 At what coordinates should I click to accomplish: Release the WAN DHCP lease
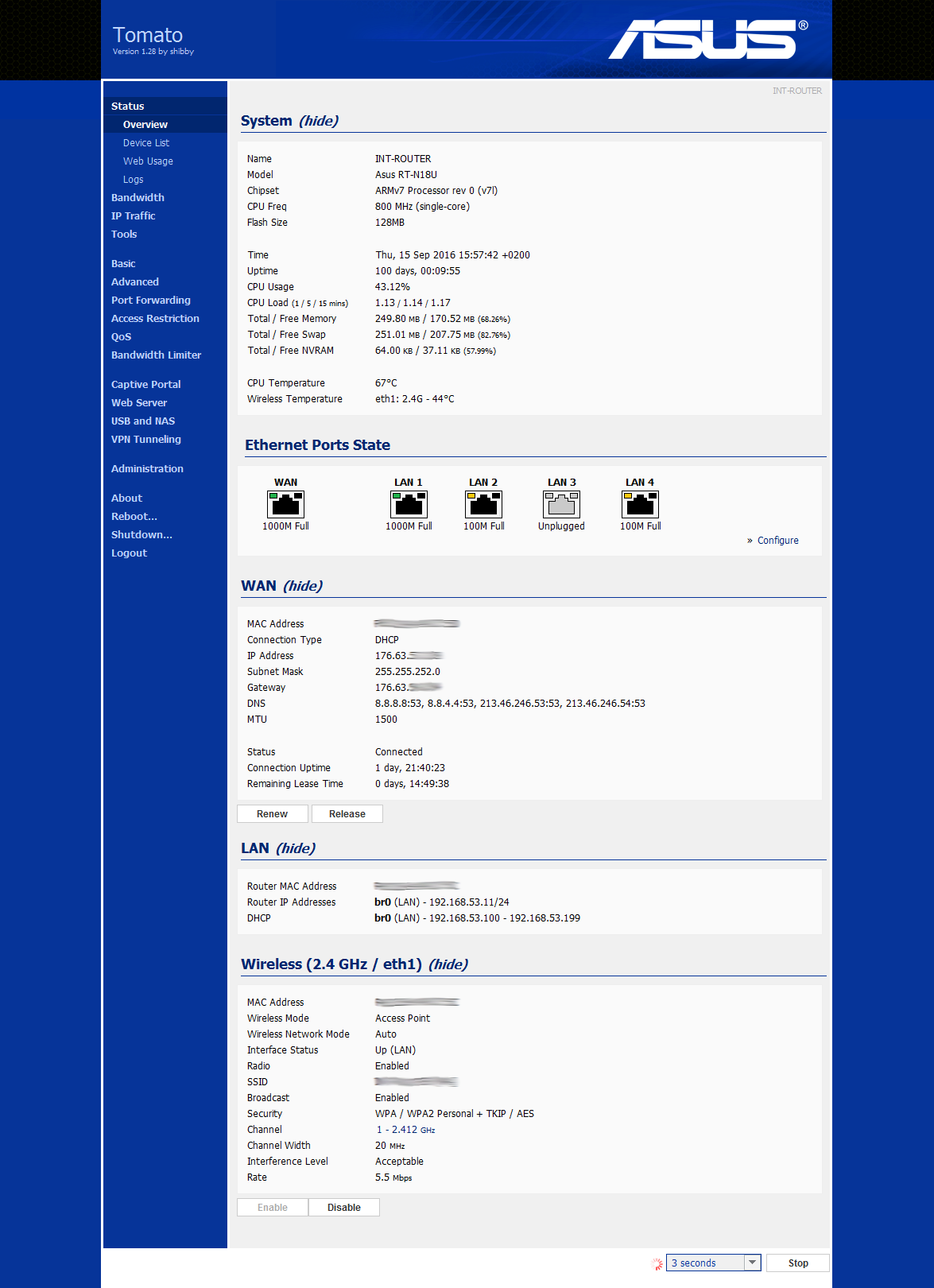coord(347,814)
